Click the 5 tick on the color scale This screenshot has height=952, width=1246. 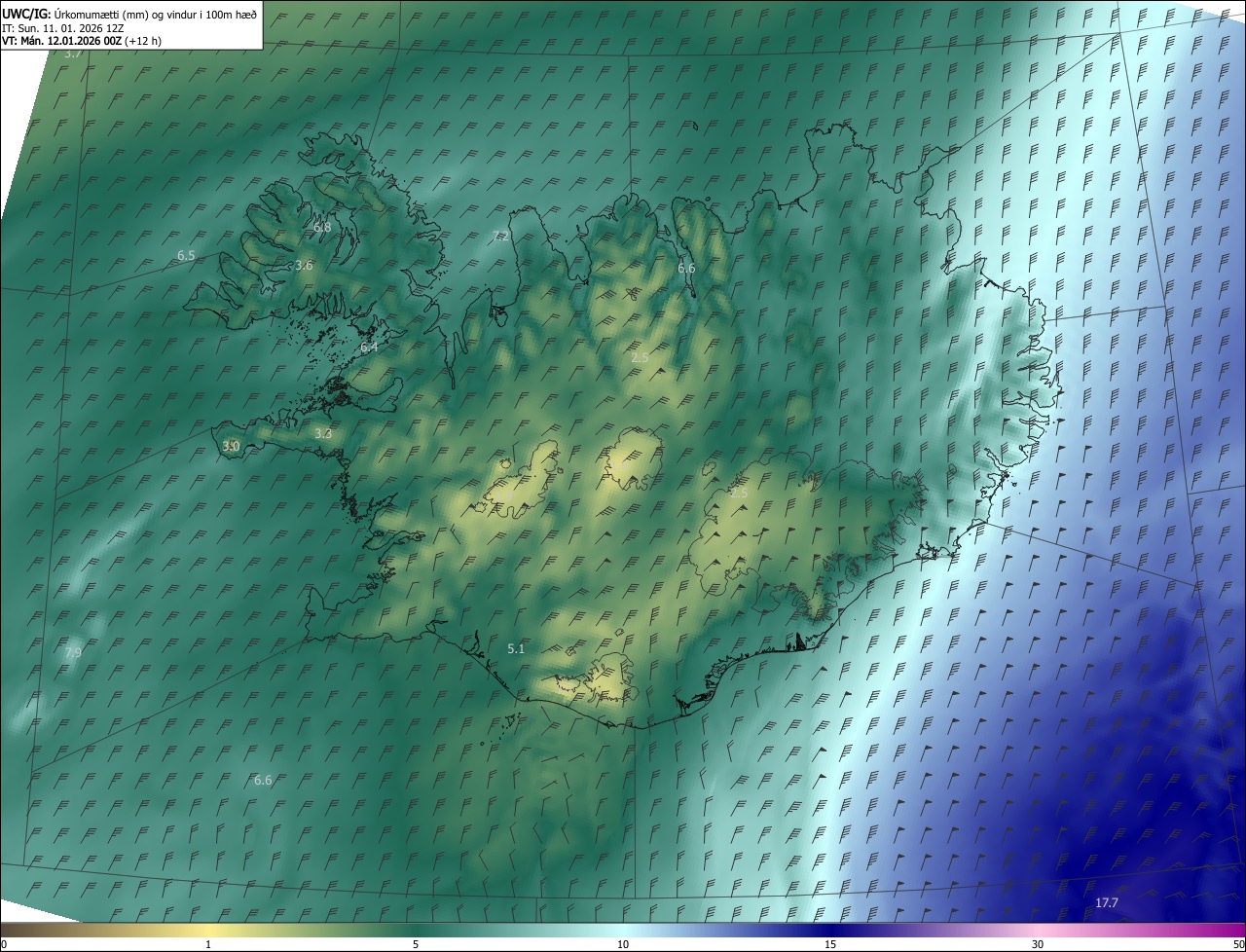tap(416, 944)
